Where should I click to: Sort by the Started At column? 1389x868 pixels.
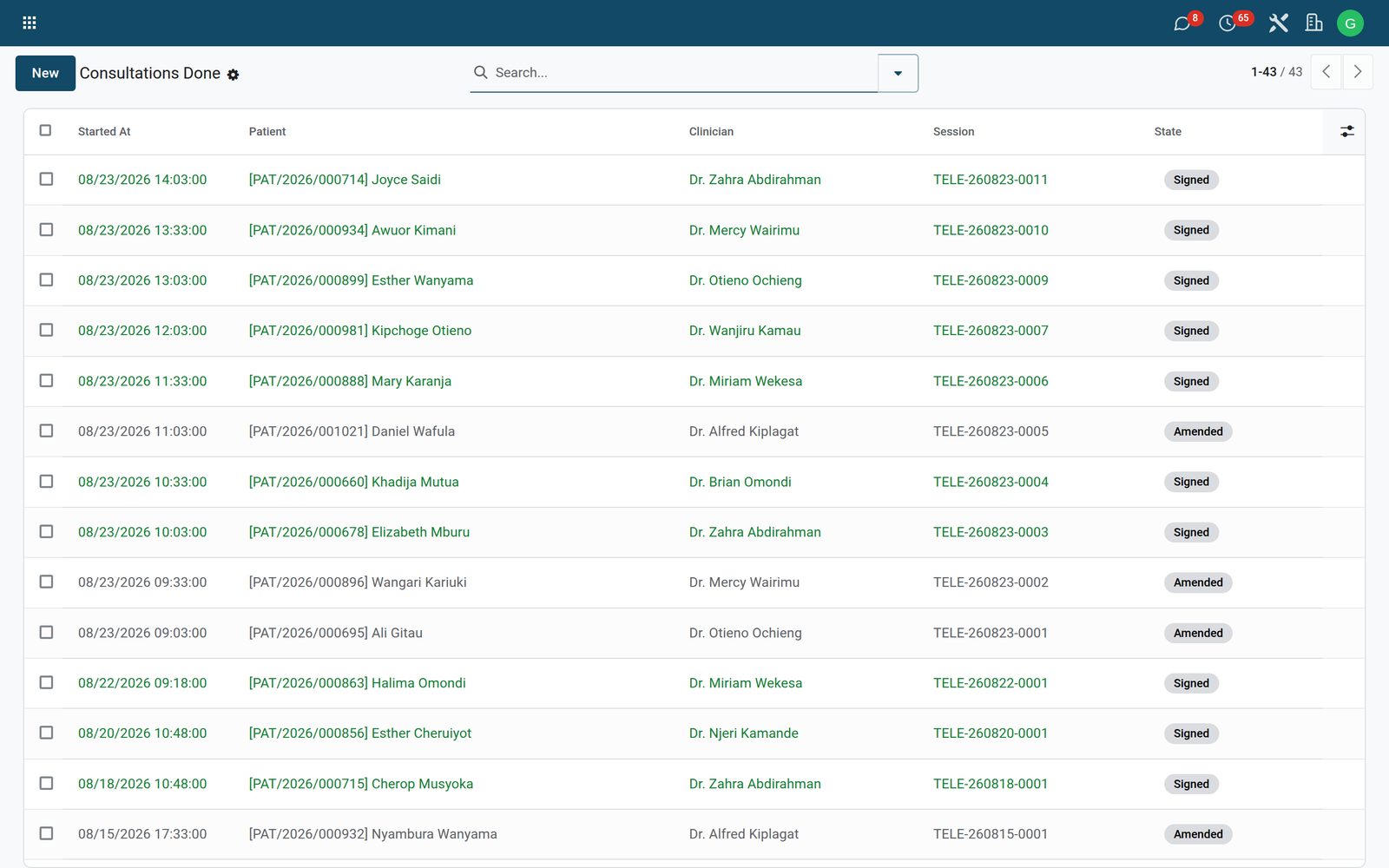pyautogui.click(x=104, y=132)
